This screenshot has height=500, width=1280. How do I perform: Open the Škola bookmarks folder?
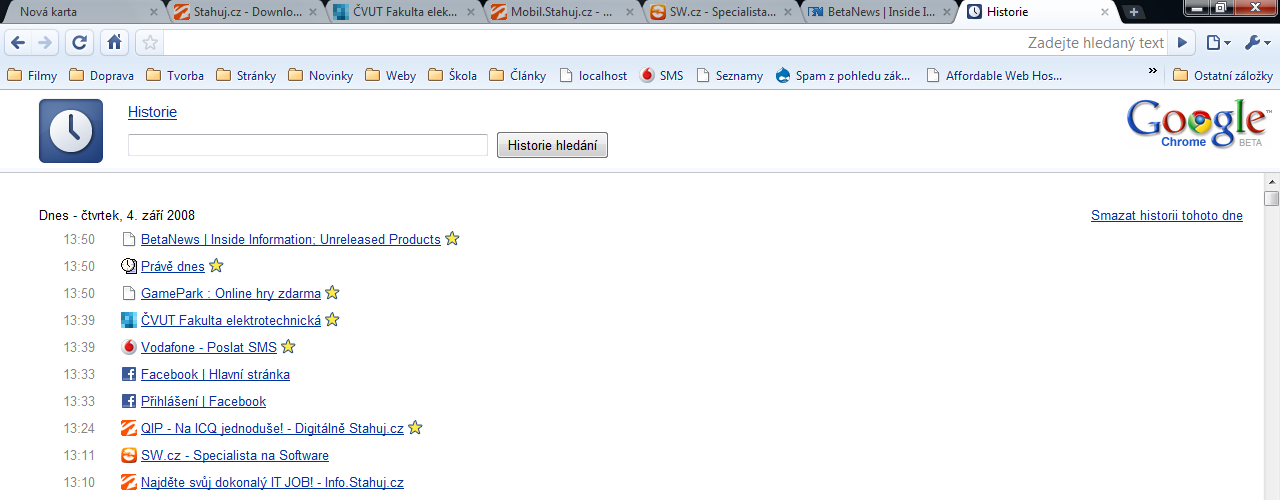tap(452, 75)
